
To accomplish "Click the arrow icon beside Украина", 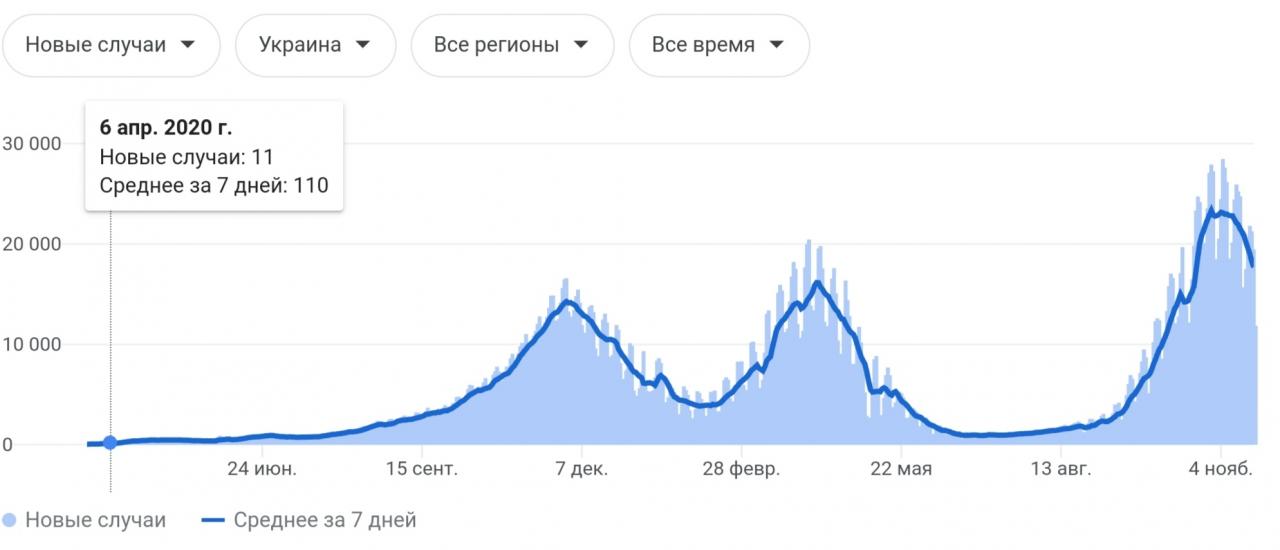I will [363, 45].
